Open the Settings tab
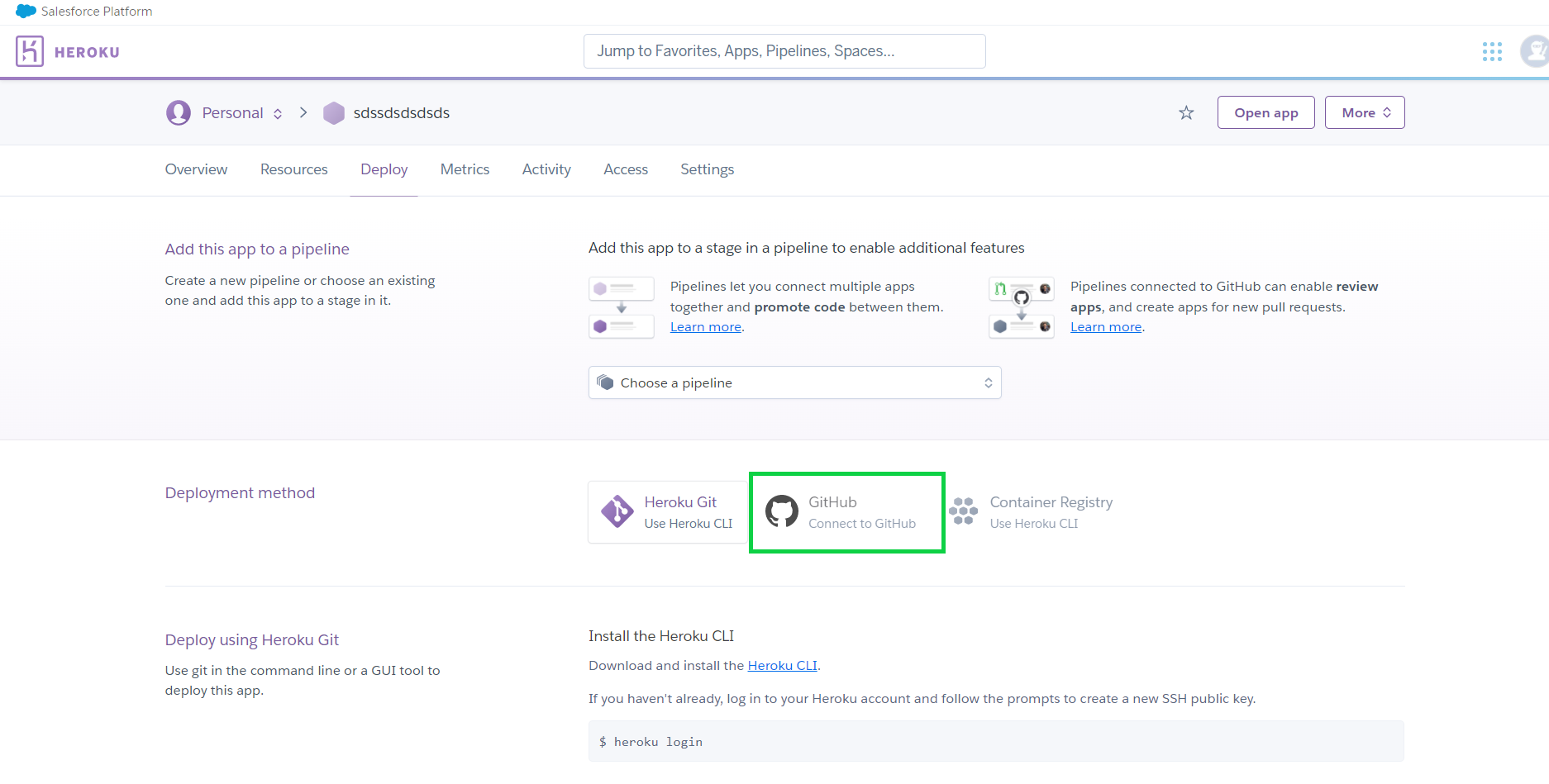 [x=708, y=169]
